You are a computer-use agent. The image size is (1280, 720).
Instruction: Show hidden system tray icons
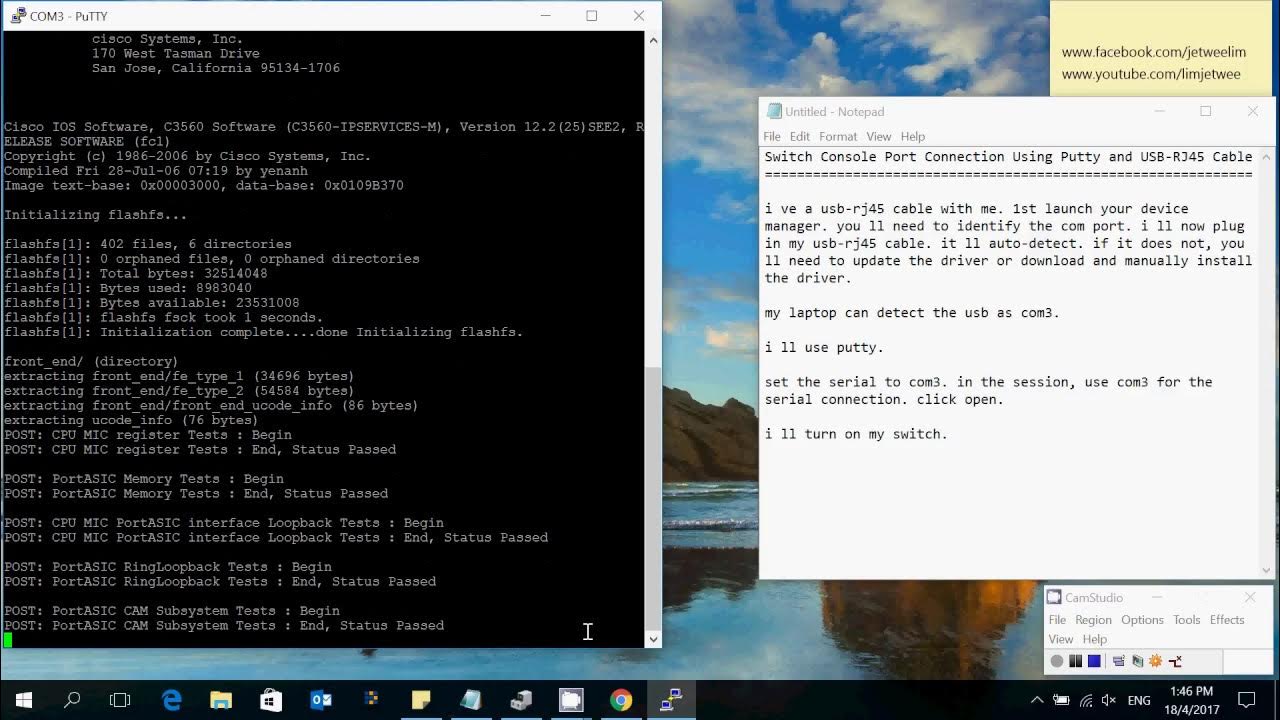(1037, 700)
